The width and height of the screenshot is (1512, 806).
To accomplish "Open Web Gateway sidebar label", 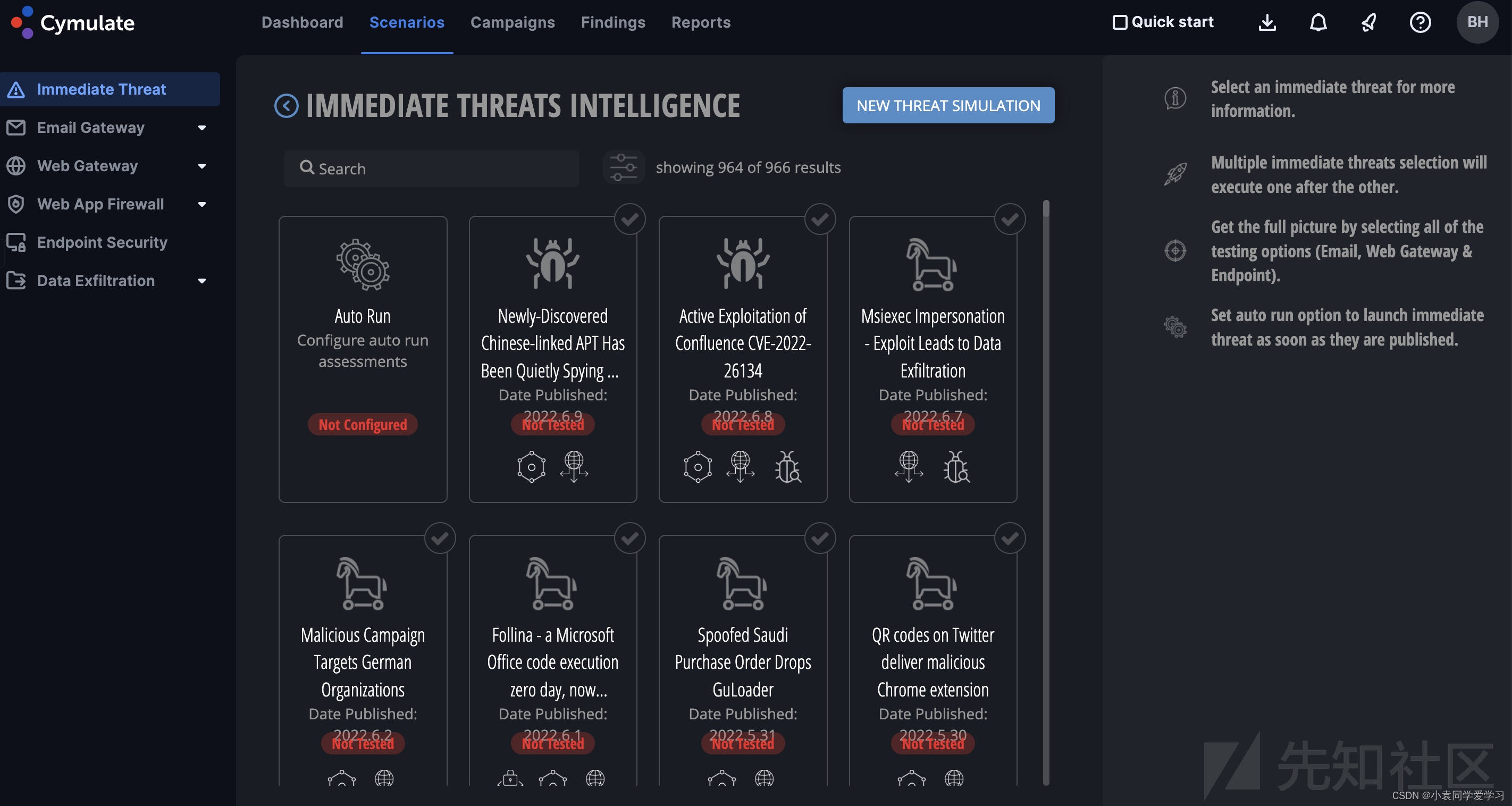I will coord(88,165).
